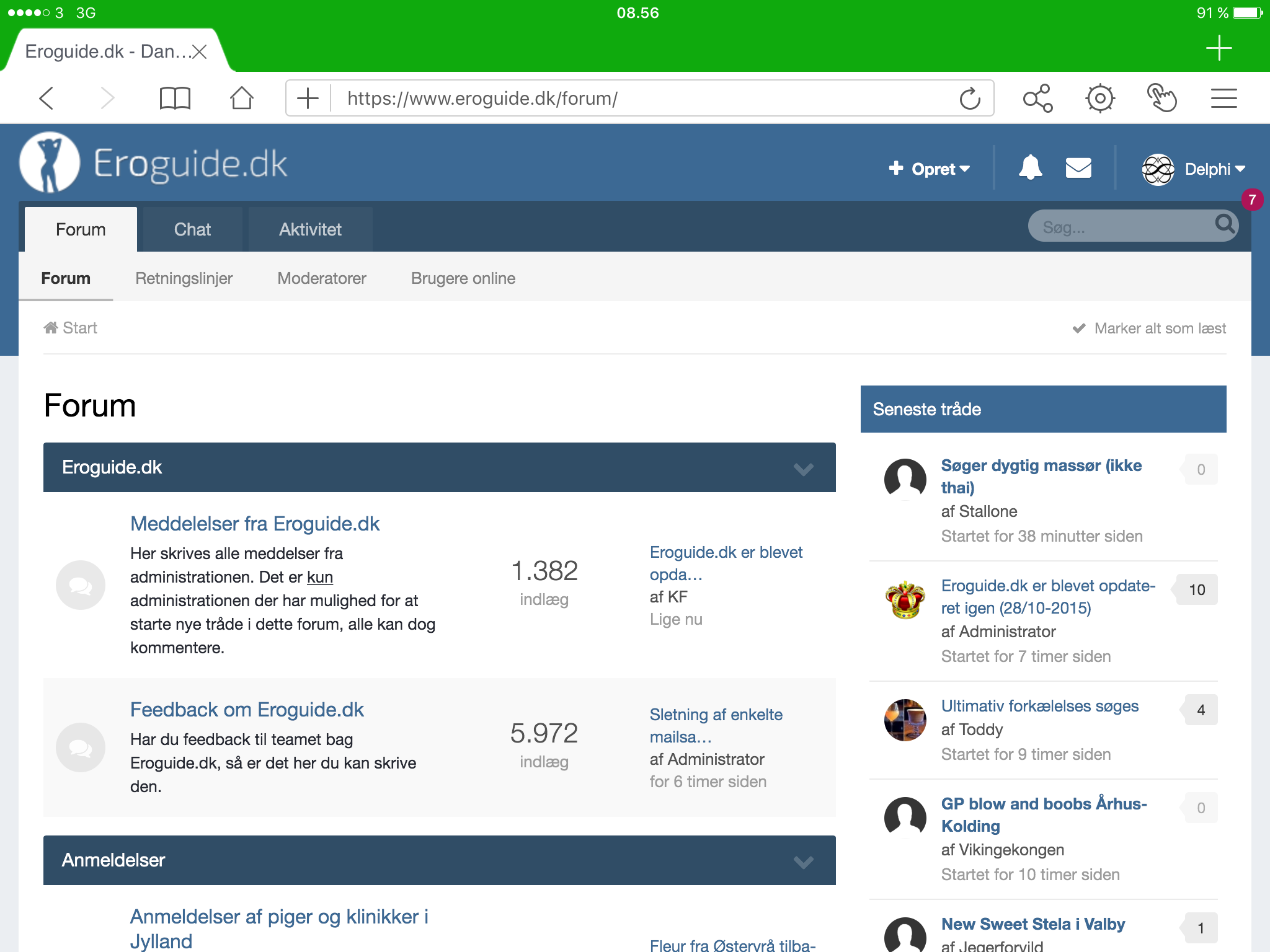This screenshot has width=1270, height=952.
Task: Open the Retningslinjer sub-menu item
Action: point(184,278)
